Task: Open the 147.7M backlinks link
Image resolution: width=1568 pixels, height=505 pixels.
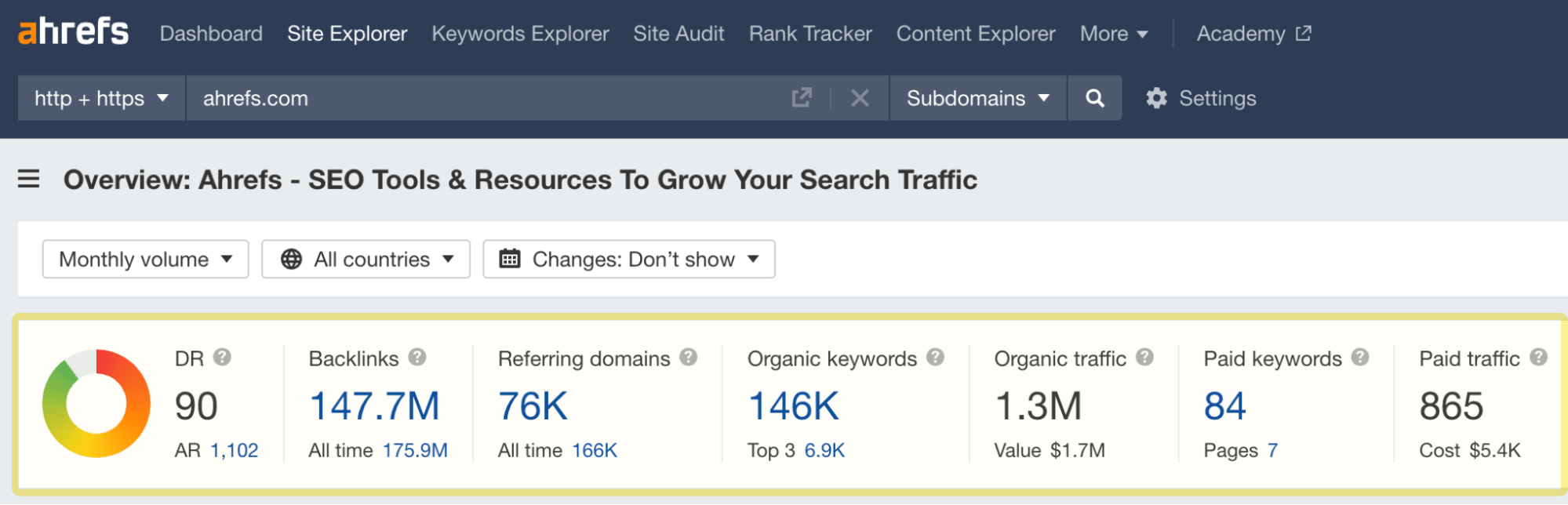Action: pos(374,406)
